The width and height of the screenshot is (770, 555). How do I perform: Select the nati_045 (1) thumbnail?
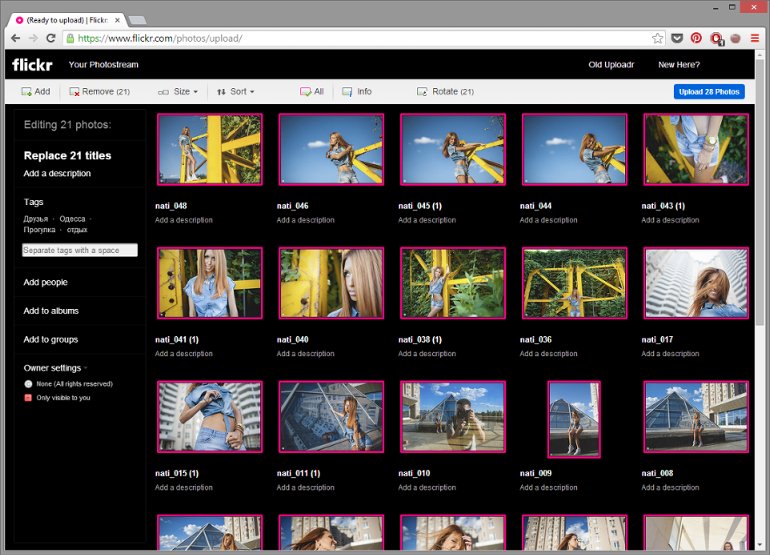point(453,149)
